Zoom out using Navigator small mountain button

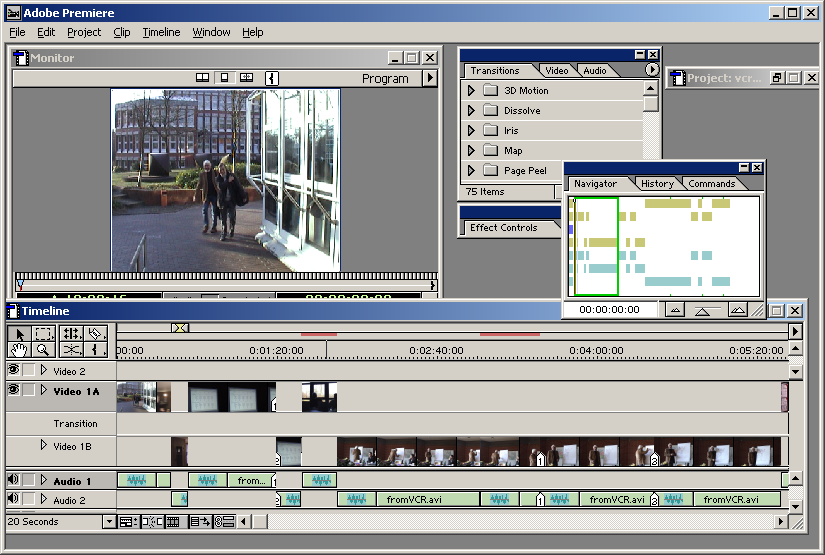[675, 310]
